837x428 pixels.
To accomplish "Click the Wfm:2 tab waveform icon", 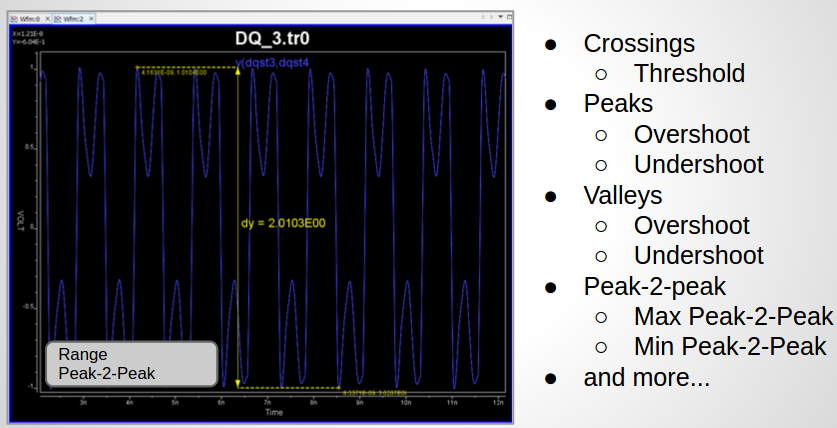I will 59,19.
